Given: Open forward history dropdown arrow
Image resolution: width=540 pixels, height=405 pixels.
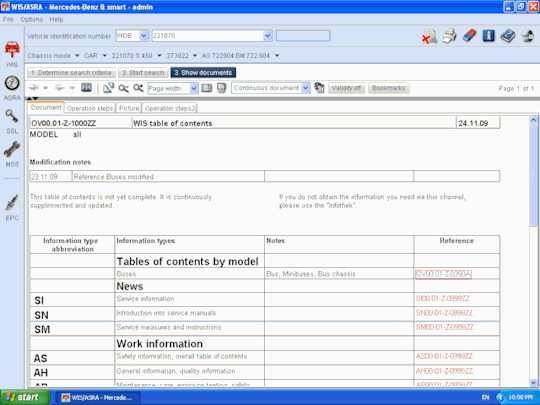Looking at the screenshot, I should [x=72, y=88].
